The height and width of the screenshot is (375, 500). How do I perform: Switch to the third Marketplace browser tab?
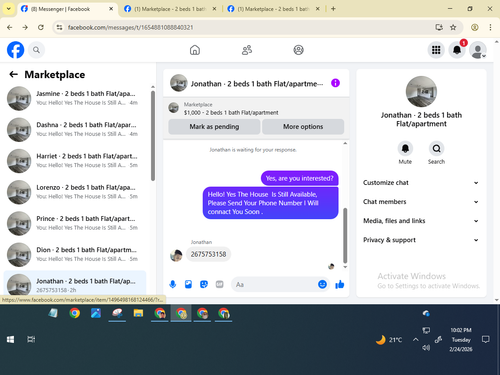273,9
